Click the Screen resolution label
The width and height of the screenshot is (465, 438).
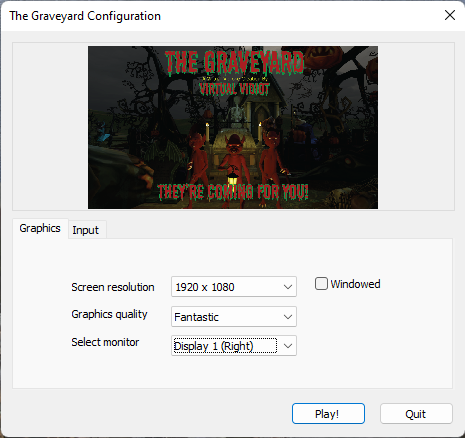(x=113, y=287)
